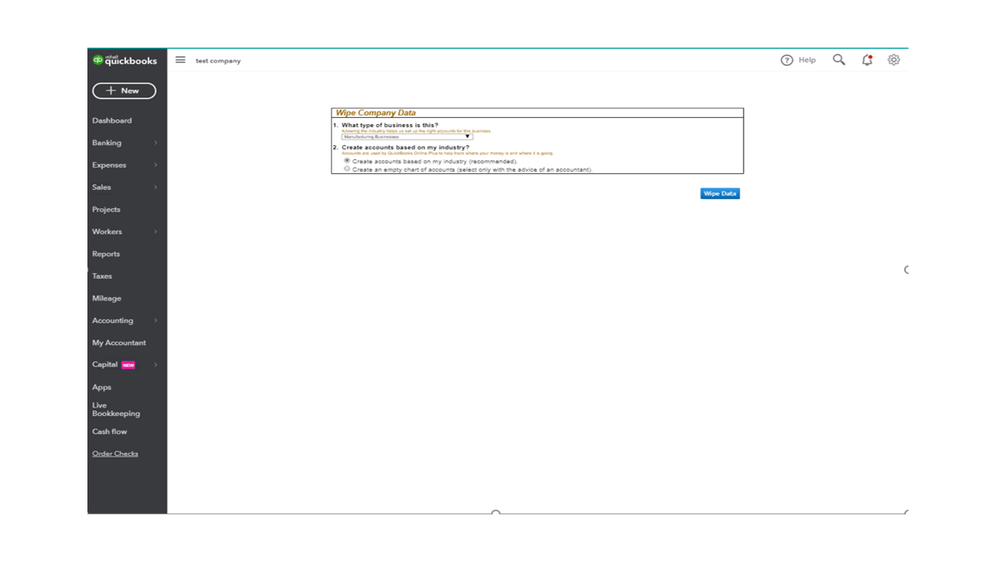Open the business type dropdown
Viewport: 999px width, 562px height.
(x=407, y=136)
